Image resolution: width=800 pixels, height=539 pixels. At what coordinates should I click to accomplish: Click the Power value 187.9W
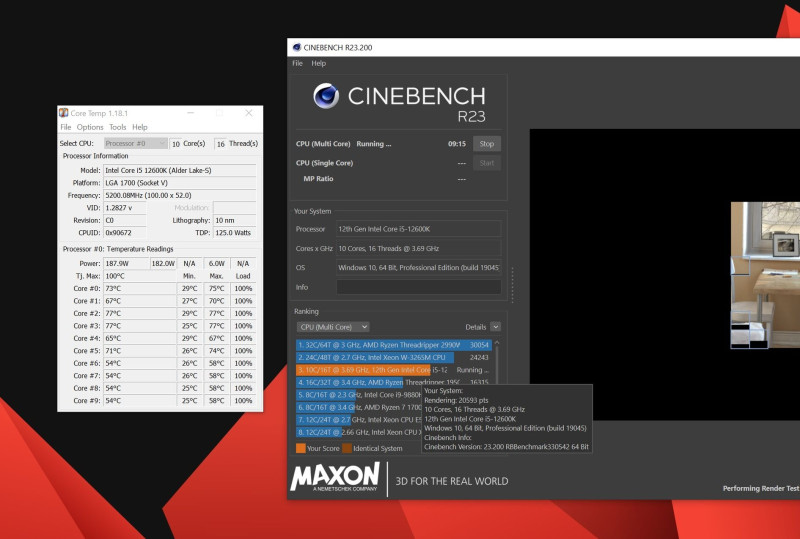pos(126,263)
